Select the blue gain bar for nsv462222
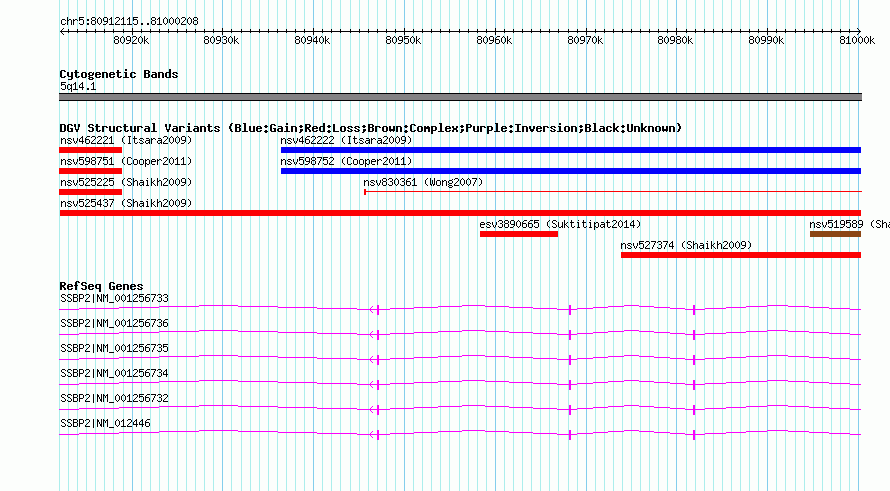This screenshot has width=890, height=491. click(x=571, y=150)
